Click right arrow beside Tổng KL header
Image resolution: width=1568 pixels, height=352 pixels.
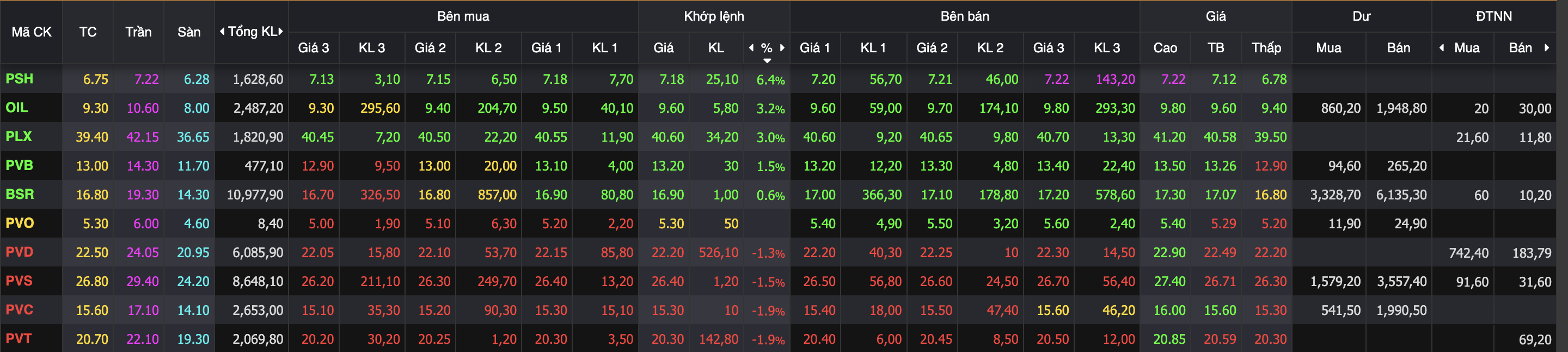[280, 32]
